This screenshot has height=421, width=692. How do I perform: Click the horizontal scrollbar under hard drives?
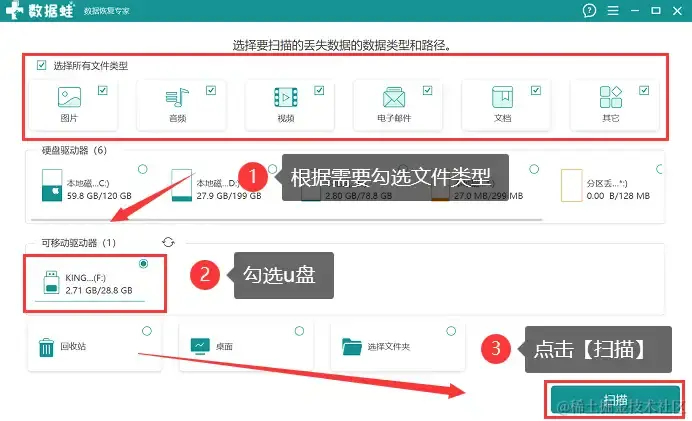tap(287, 219)
